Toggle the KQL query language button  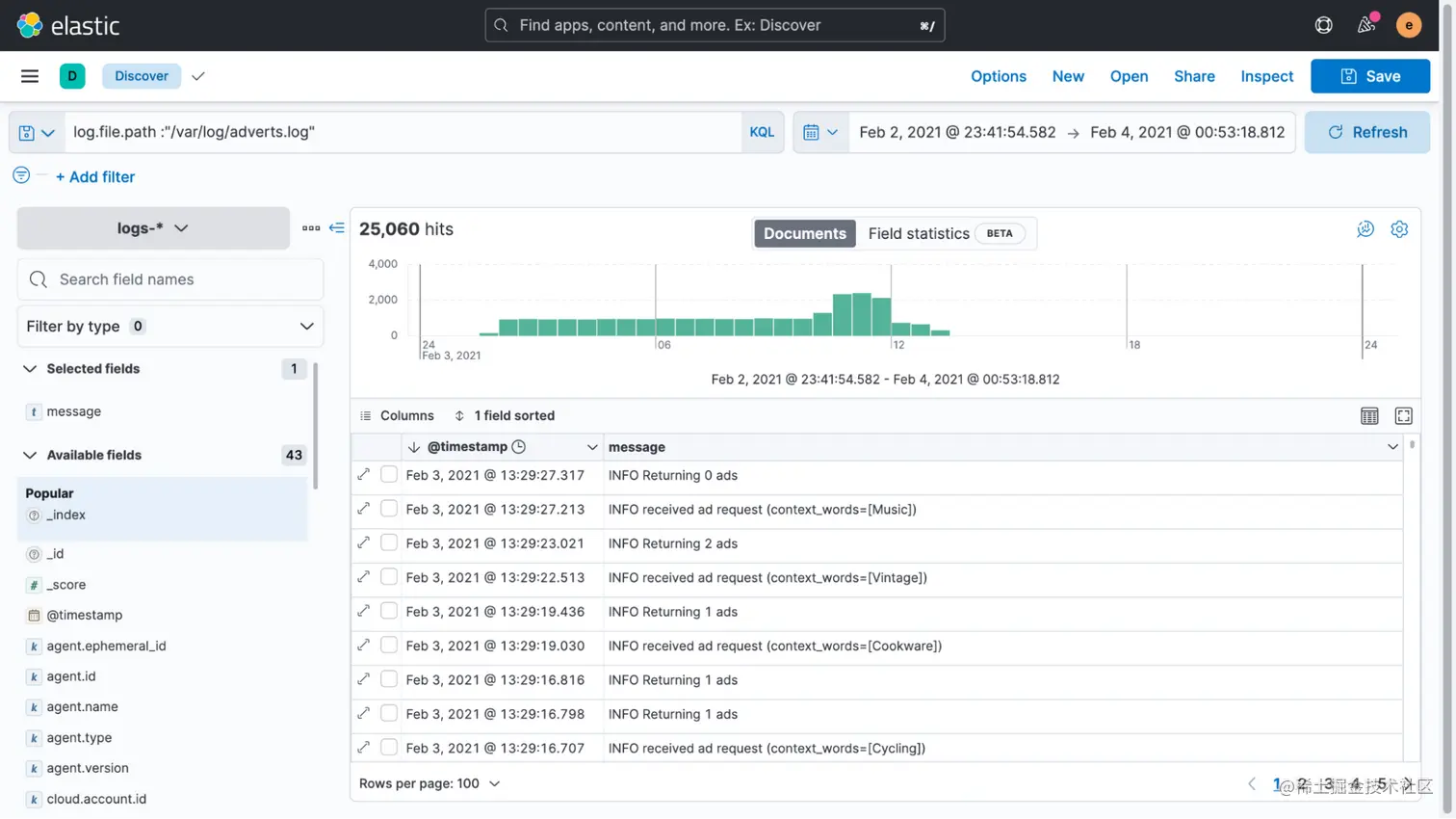click(762, 133)
